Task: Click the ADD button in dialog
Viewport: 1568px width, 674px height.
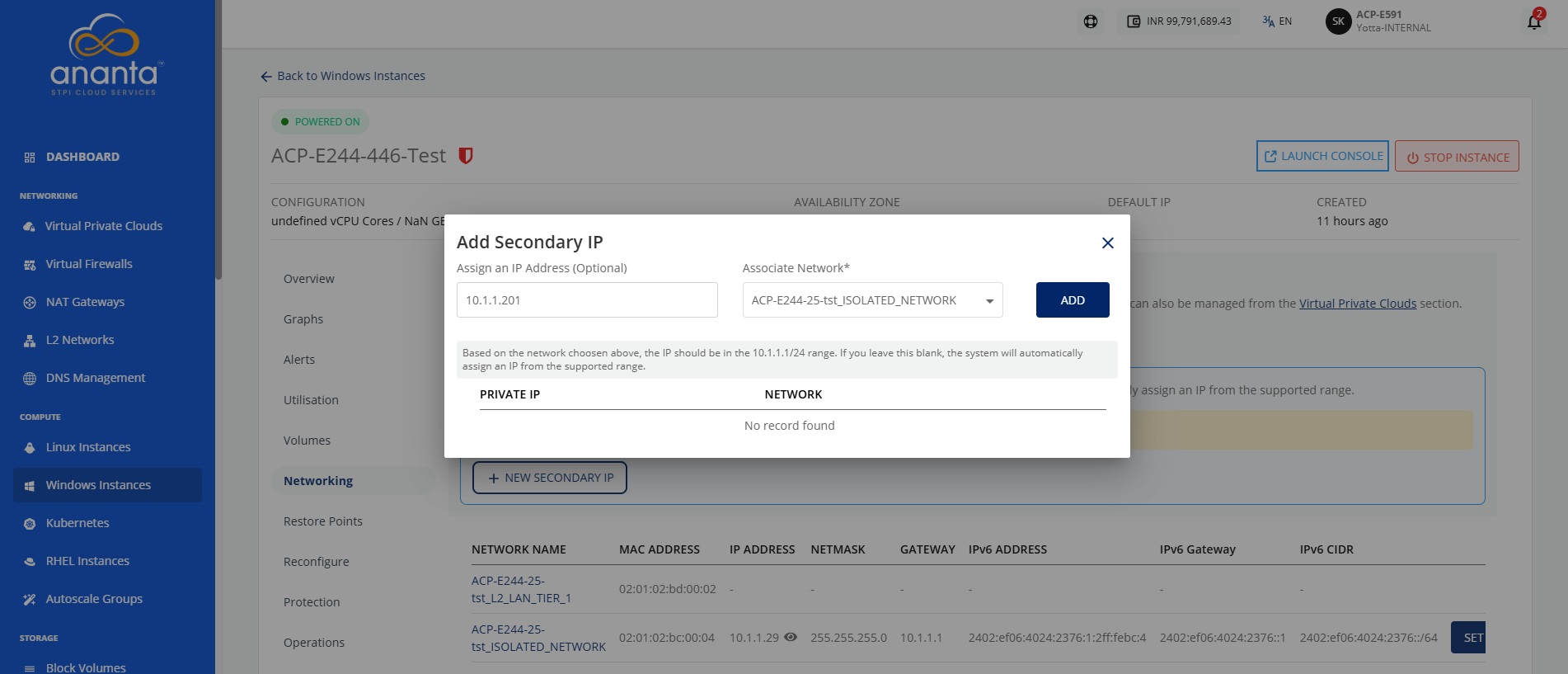Action: (1073, 300)
